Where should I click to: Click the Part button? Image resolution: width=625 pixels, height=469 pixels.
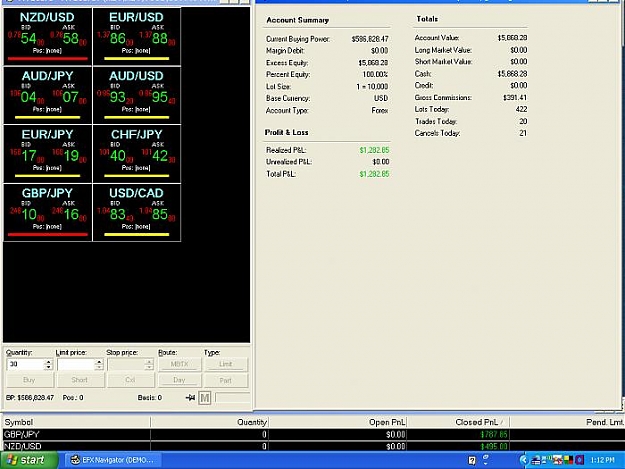coord(226,381)
